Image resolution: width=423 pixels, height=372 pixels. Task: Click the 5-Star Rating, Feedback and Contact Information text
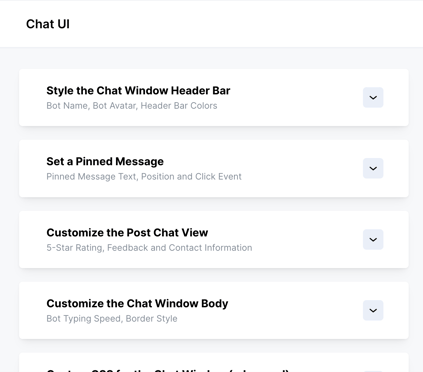tap(149, 248)
